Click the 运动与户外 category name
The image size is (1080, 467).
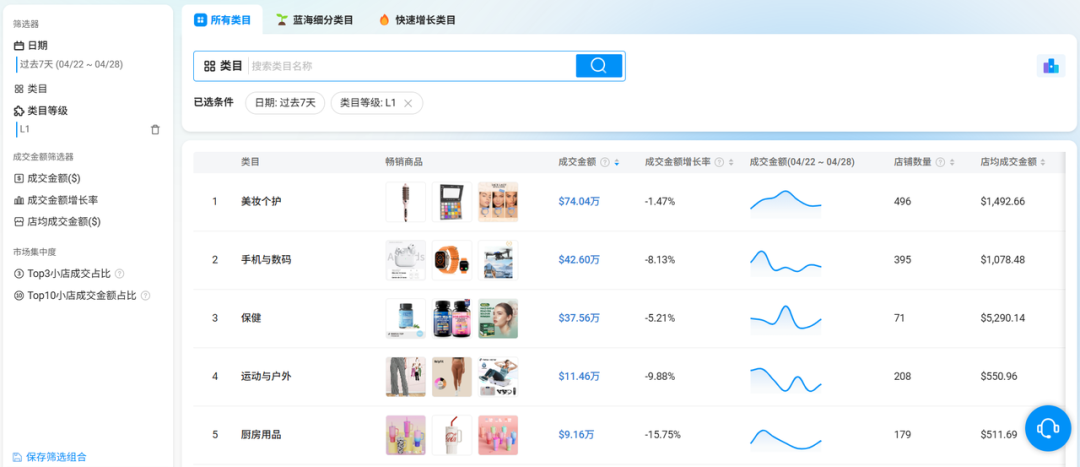click(266, 377)
